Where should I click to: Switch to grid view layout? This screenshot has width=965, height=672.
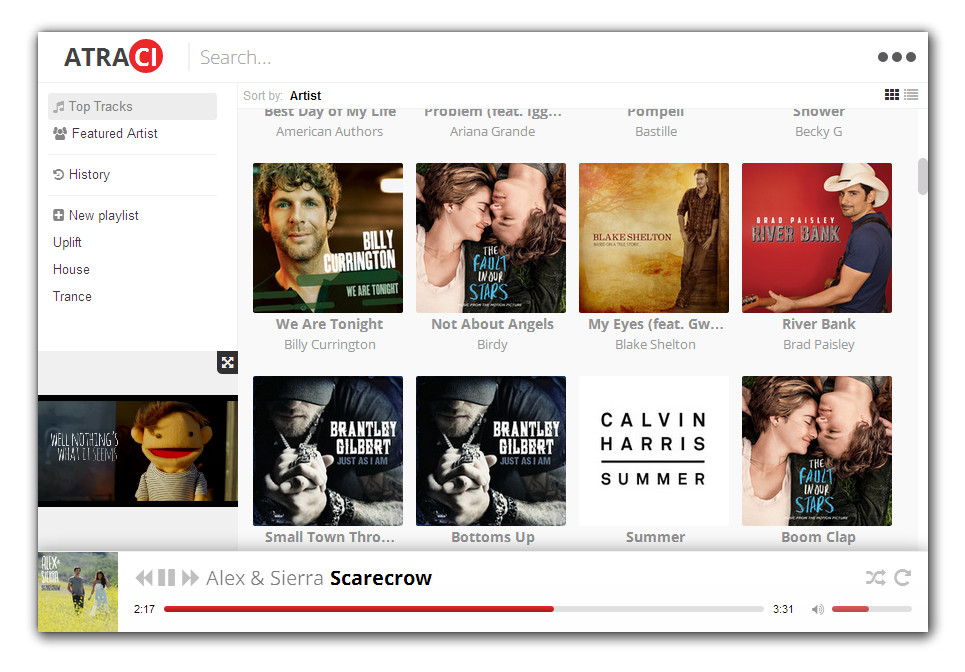point(891,95)
